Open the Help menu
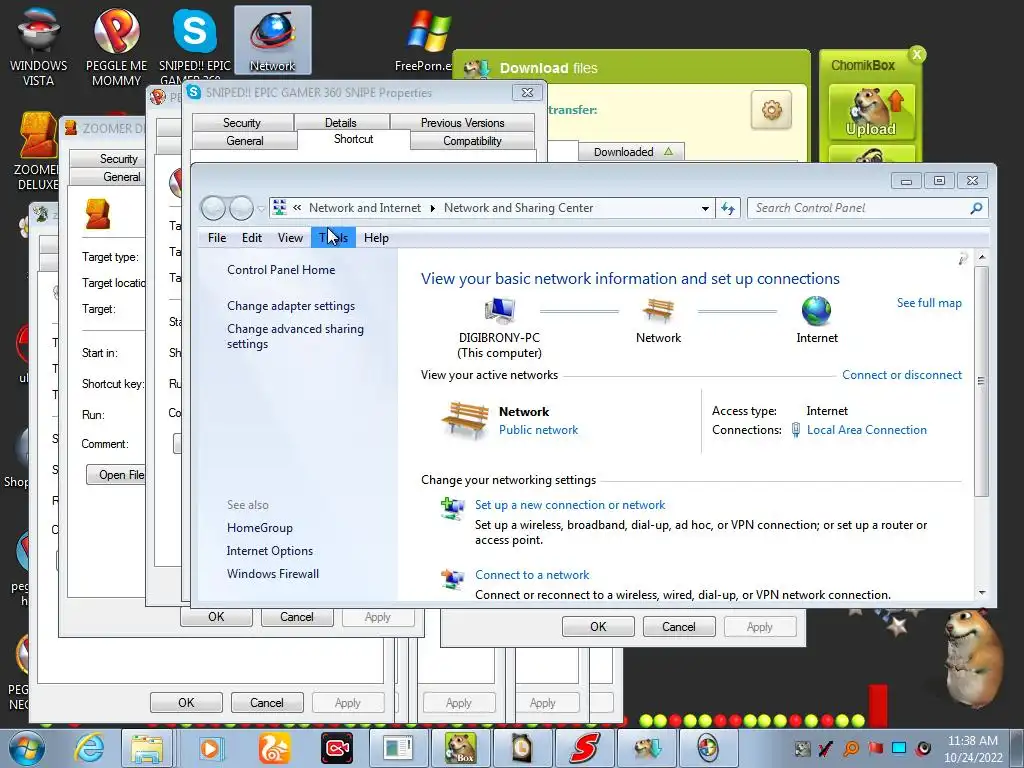The width and height of the screenshot is (1024, 768). 376,238
